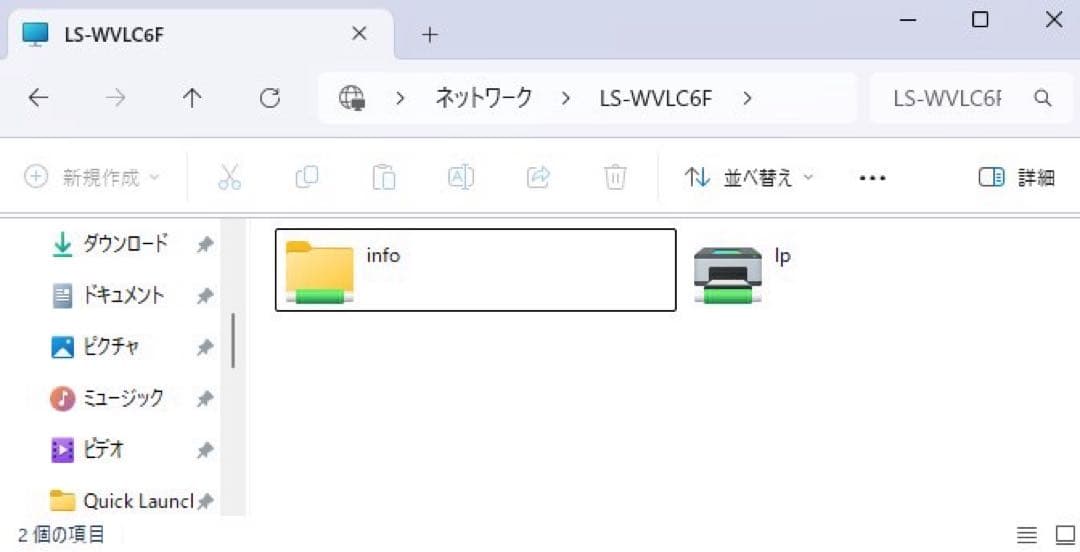This screenshot has width=1080, height=552.
Task: Focus the LS-WVLC6F search box
Action: (972, 99)
